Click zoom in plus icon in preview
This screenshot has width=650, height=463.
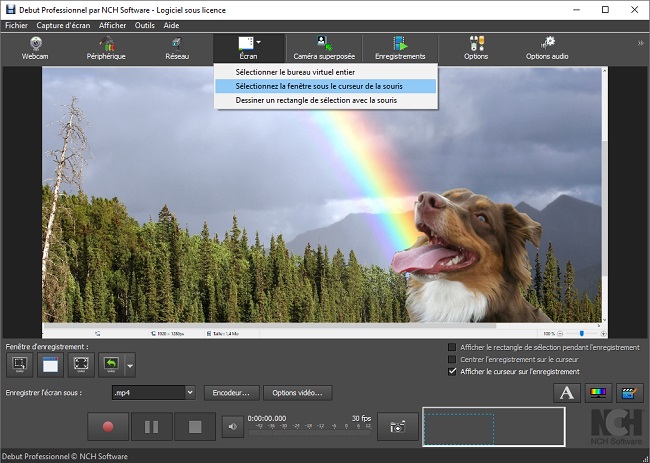click(x=604, y=333)
